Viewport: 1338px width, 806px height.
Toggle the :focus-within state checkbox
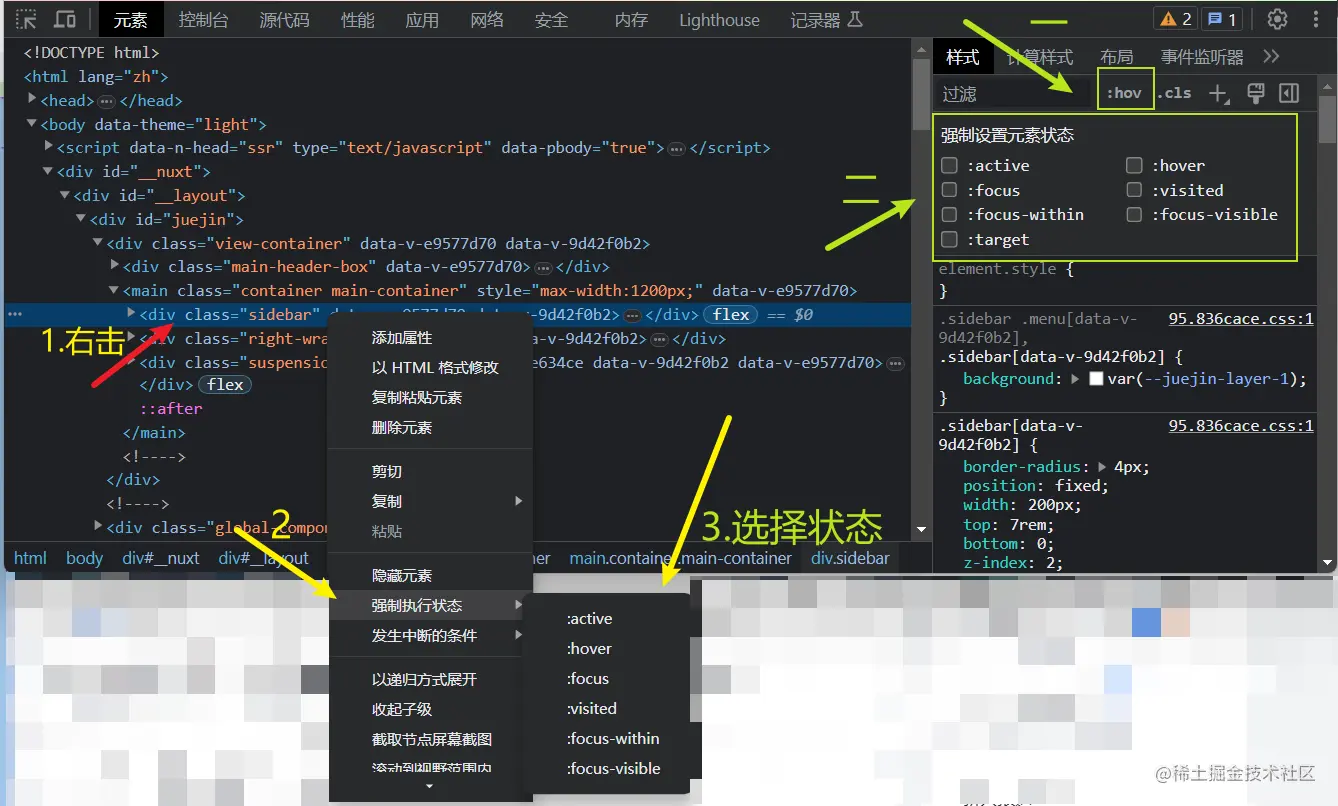(x=949, y=214)
